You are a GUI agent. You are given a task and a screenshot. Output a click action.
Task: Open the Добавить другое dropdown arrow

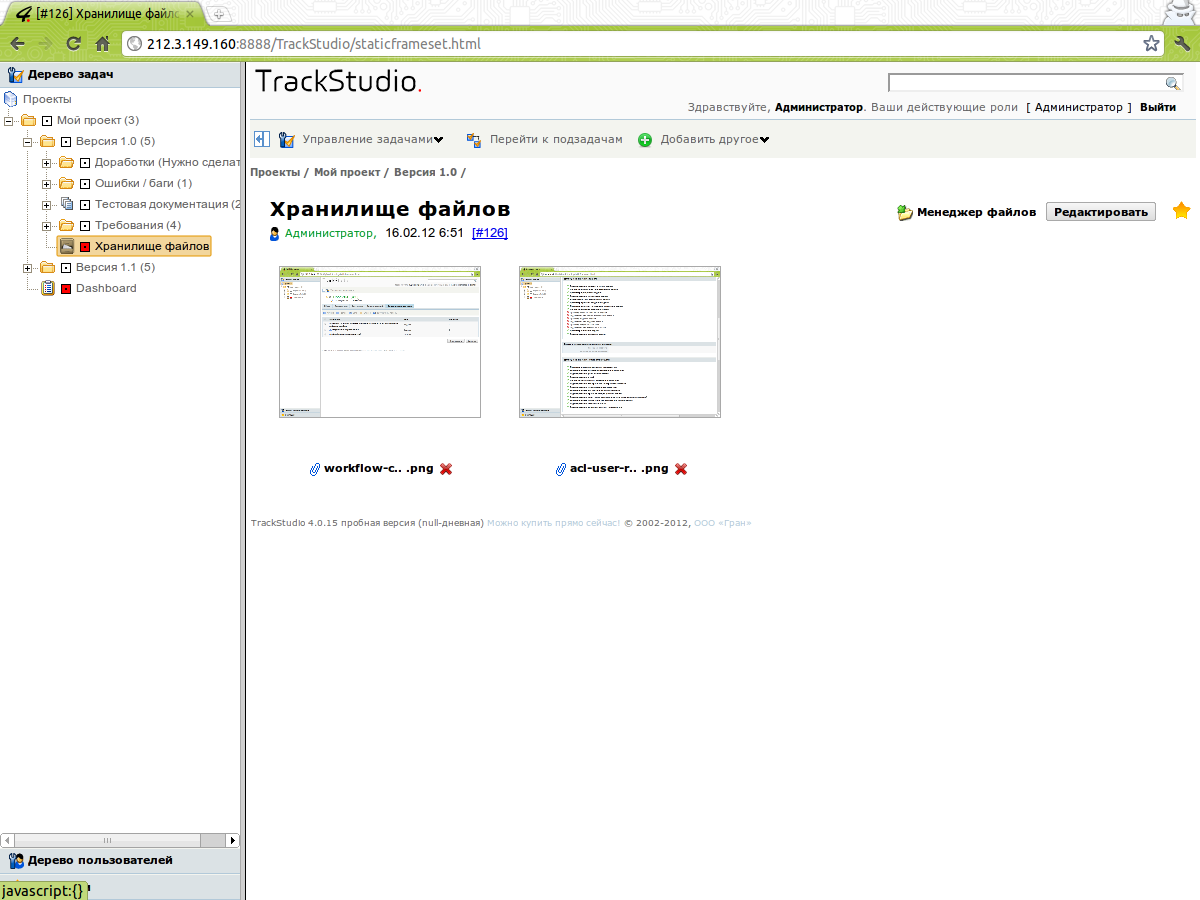(x=764, y=140)
